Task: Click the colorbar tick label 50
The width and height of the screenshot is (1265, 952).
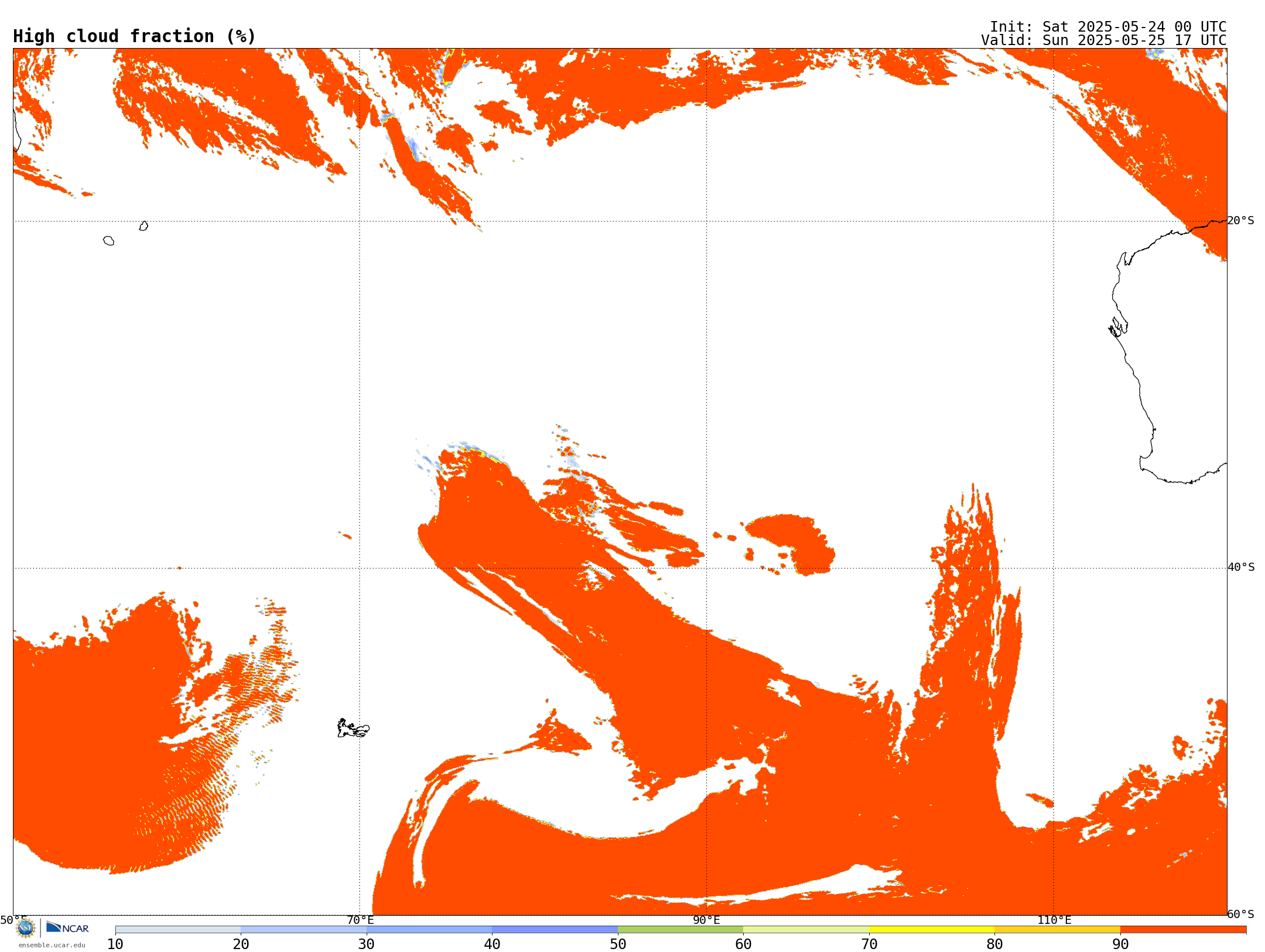Action: (x=618, y=944)
